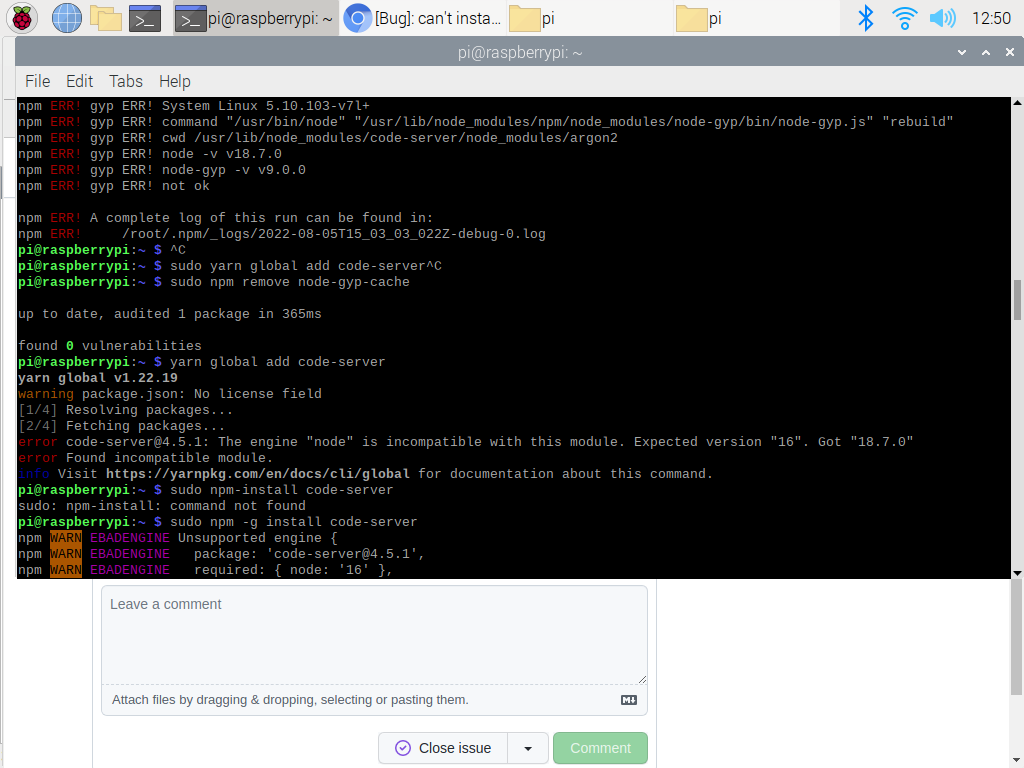This screenshot has width=1024, height=768.
Task: Click the browser page scrollbar
Action: (1017, 637)
